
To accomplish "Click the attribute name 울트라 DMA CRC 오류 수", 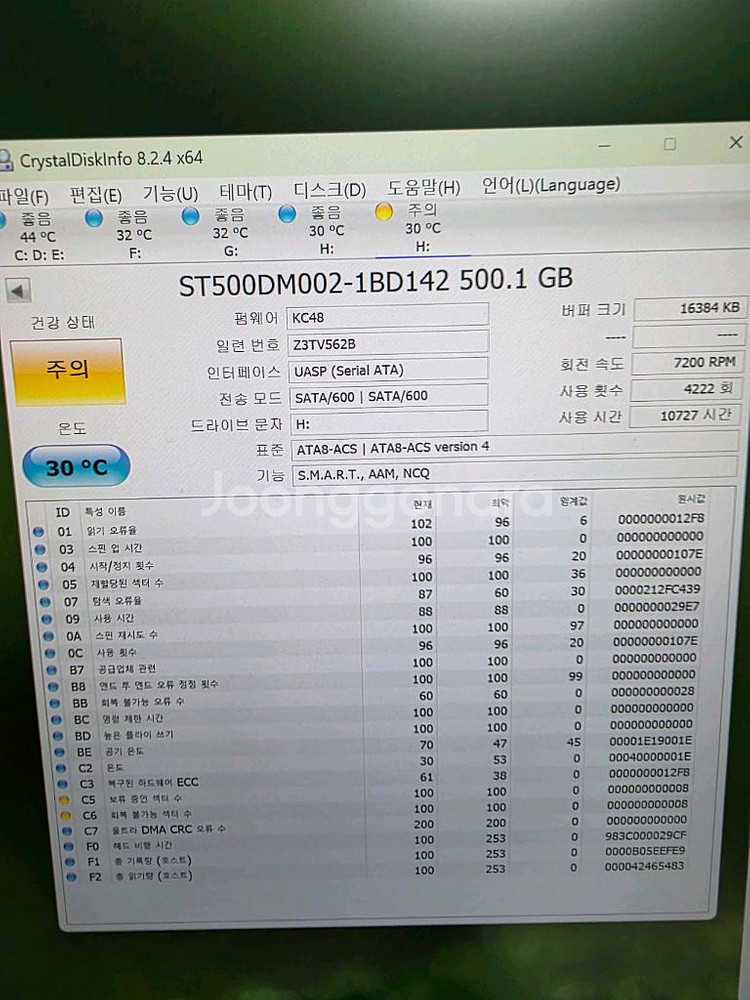I will [x=168, y=830].
